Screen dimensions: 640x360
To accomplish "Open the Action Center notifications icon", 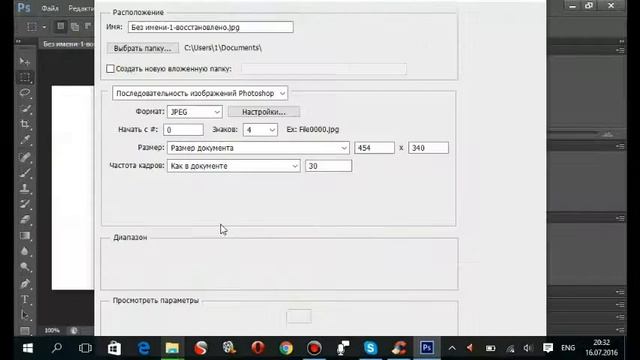I will point(548,348).
